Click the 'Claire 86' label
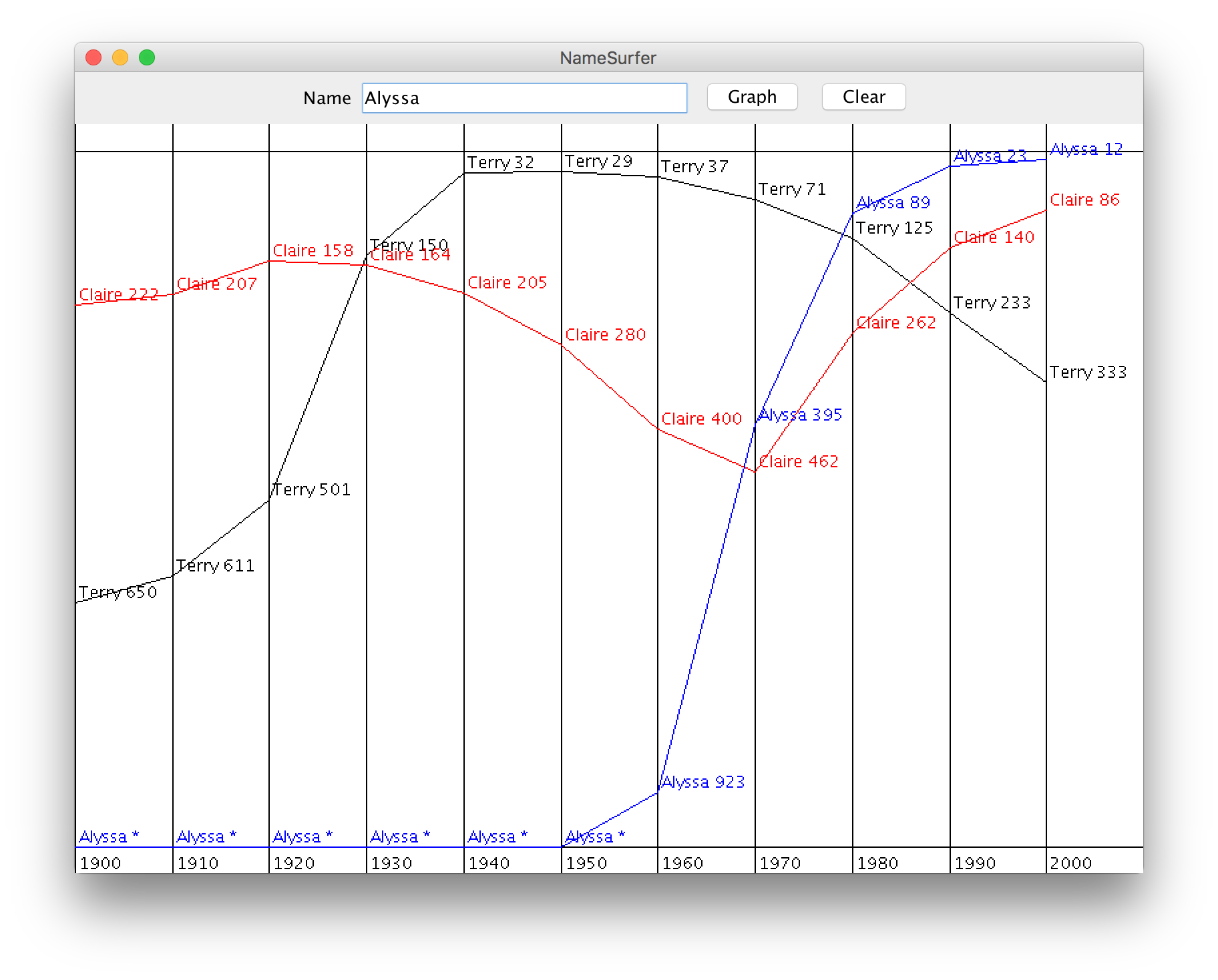 point(1084,200)
